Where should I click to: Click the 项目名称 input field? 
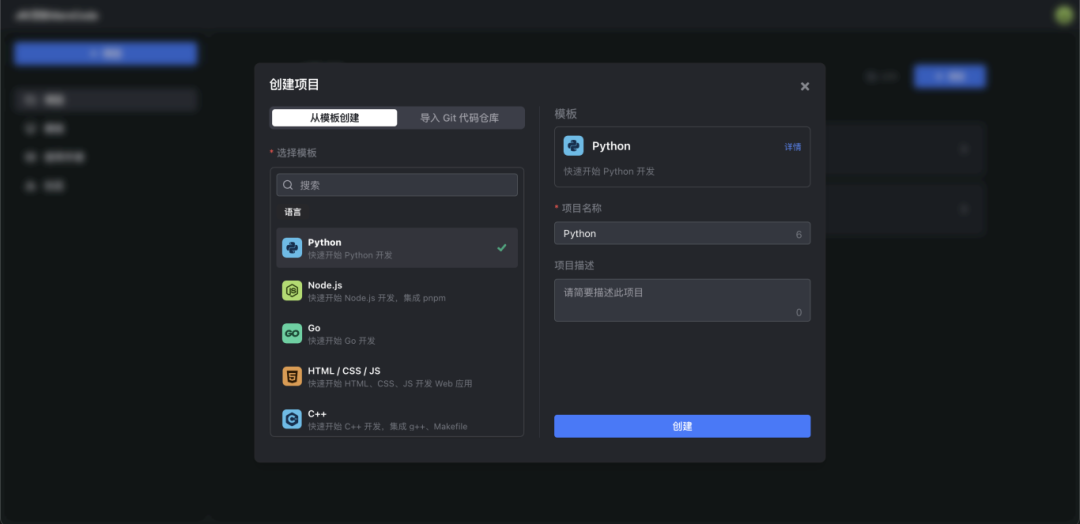click(x=682, y=233)
